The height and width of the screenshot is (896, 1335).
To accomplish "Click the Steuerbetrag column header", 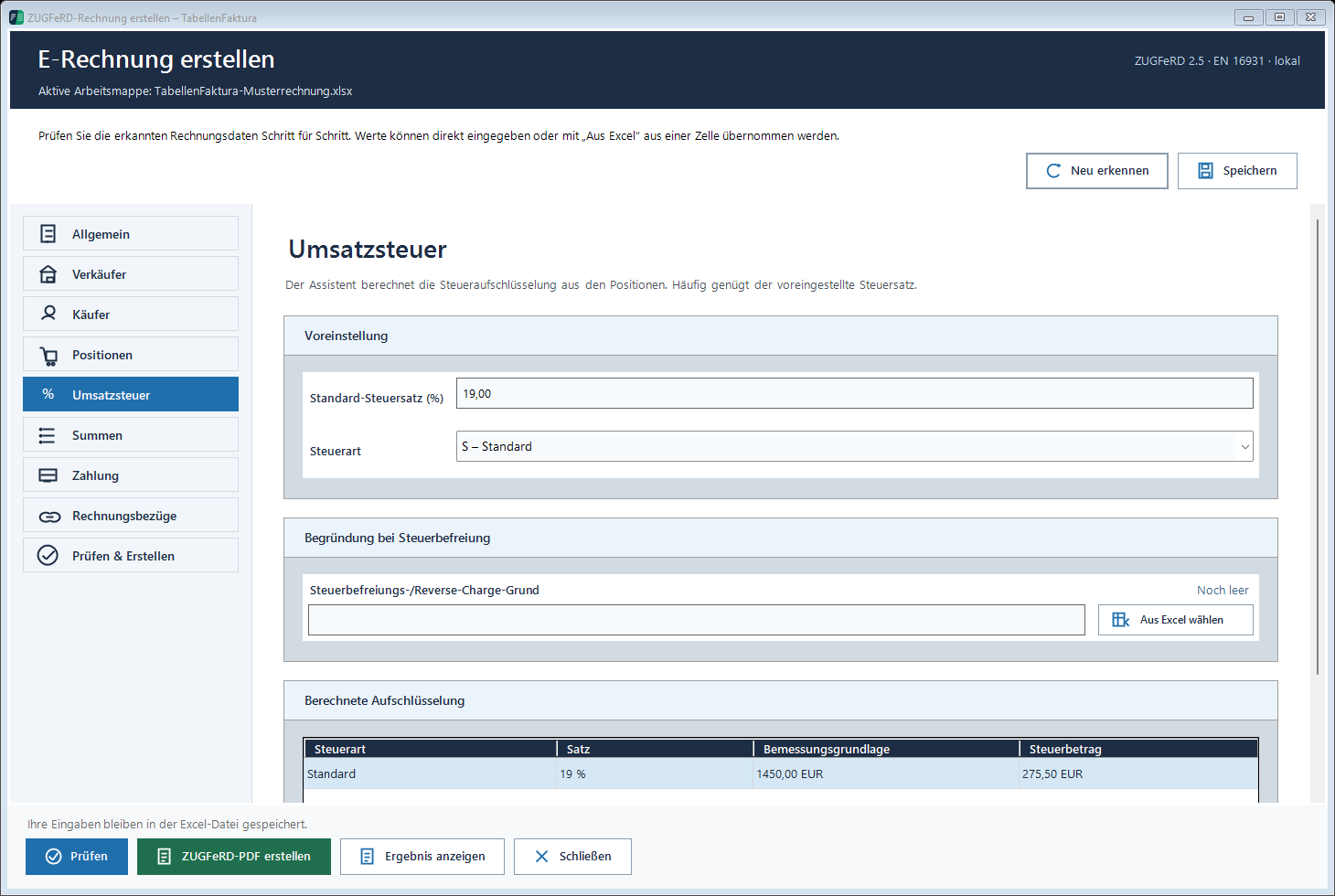I will pyautogui.click(x=1138, y=749).
